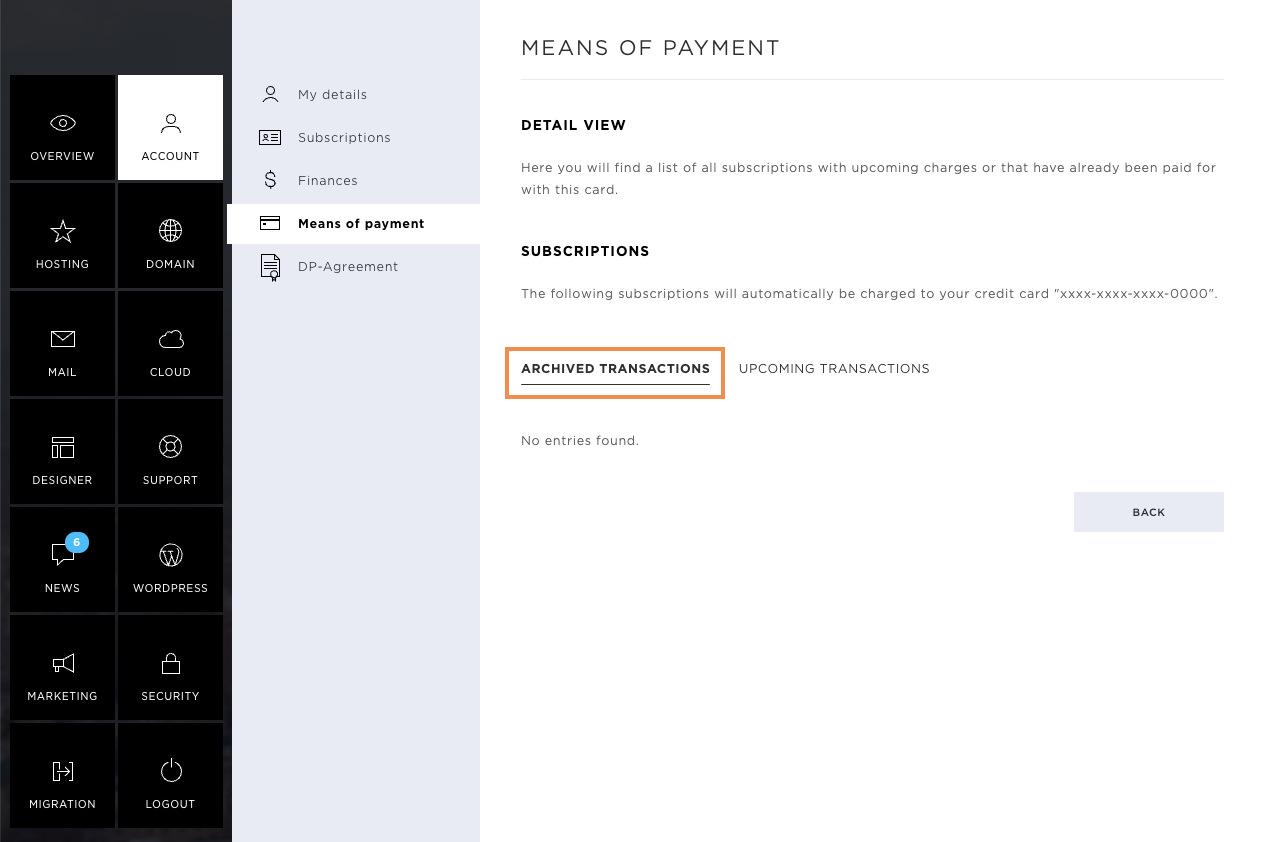Click the Logout power tile
The image size is (1264, 842).
(170, 776)
